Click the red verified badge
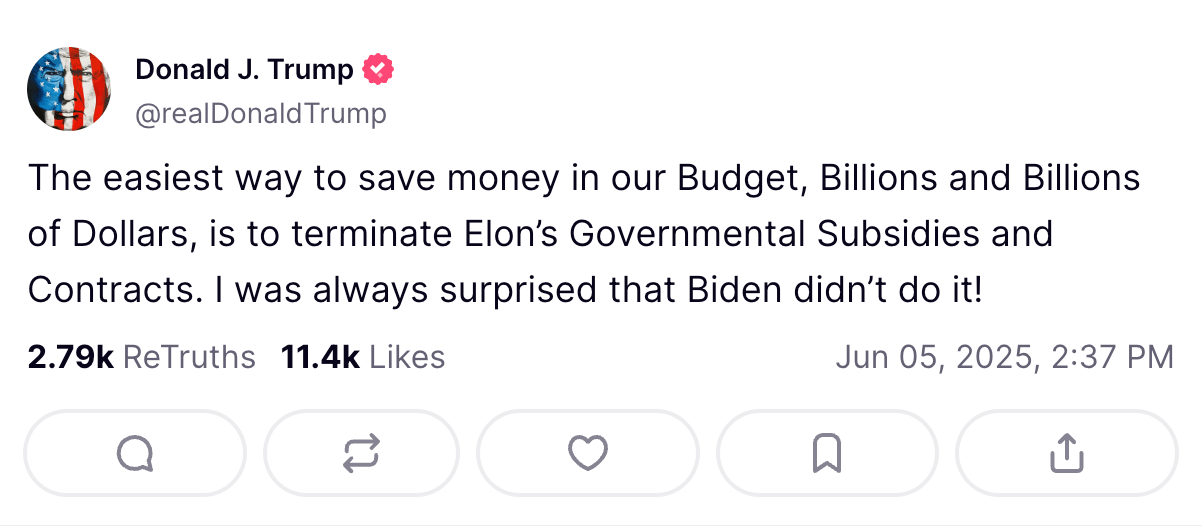 [x=378, y=70]
